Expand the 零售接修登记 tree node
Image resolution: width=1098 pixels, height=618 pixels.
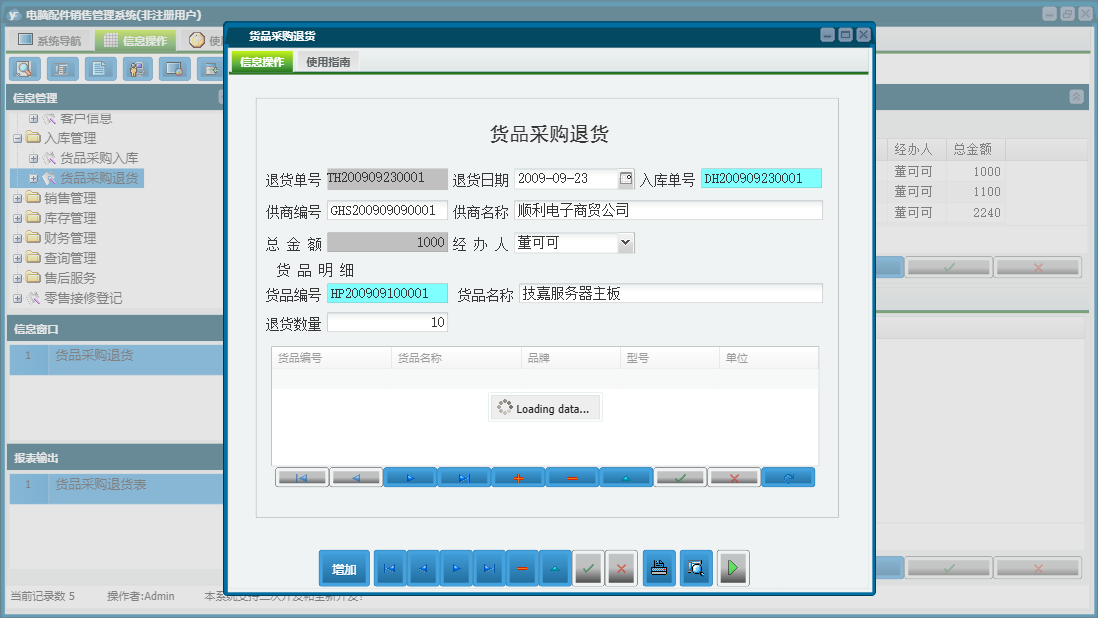pyautogui.click(x=18, y=298)
